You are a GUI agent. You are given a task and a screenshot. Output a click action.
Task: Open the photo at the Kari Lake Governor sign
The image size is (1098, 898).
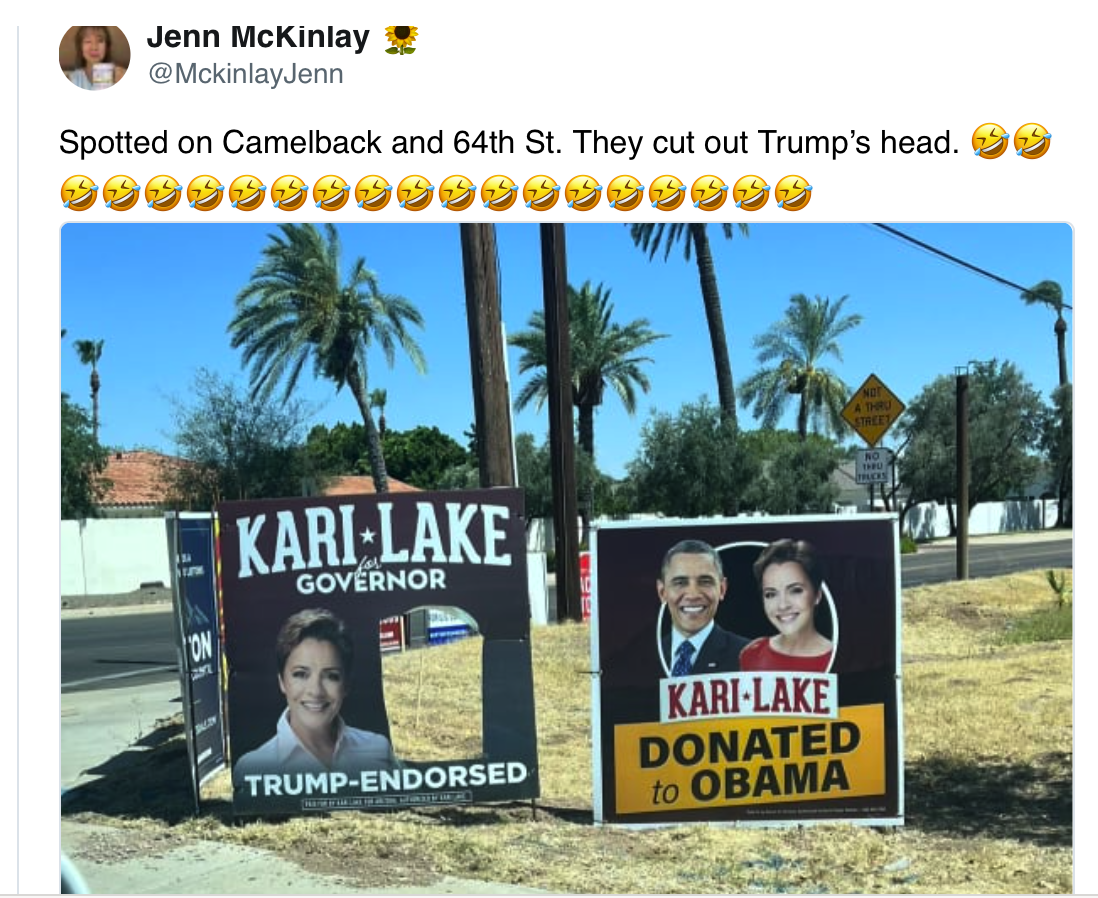tap(377, 651)
